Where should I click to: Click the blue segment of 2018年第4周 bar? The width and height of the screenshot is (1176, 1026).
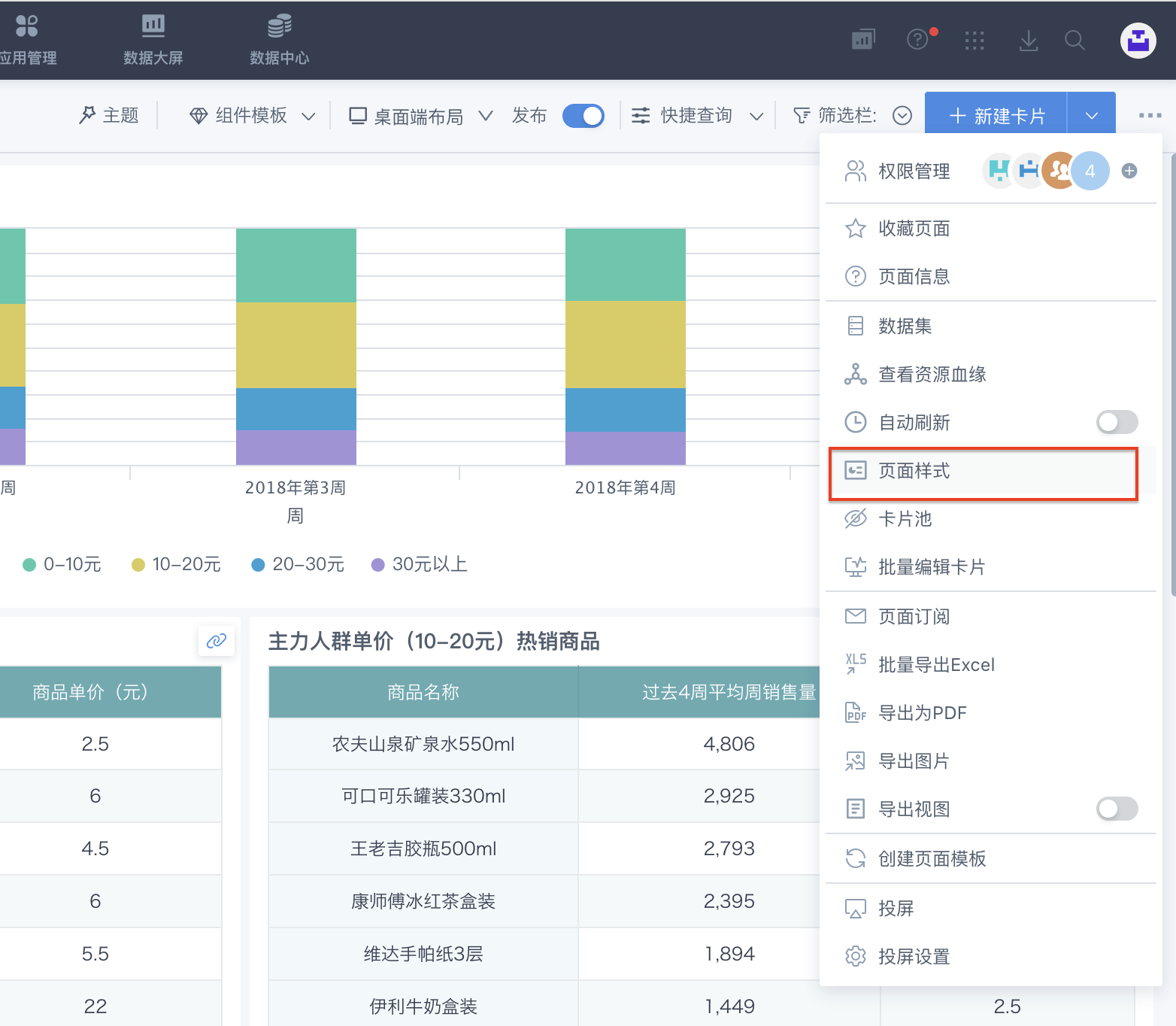point(626,410)
